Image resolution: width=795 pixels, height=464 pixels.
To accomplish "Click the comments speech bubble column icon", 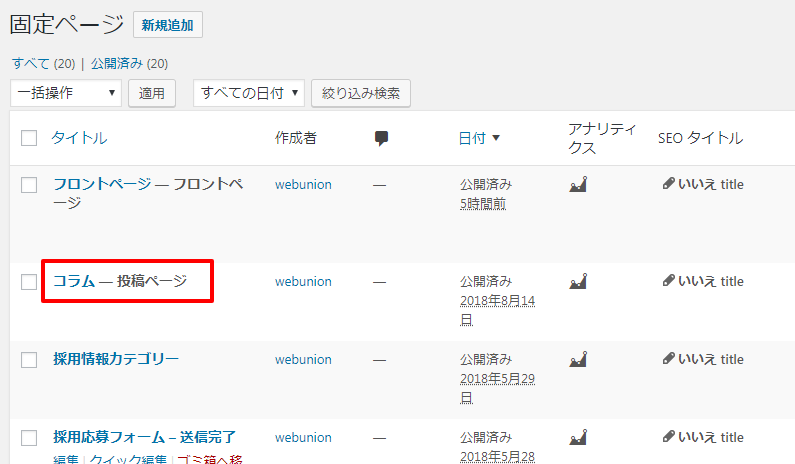I will tap(381, 138).
